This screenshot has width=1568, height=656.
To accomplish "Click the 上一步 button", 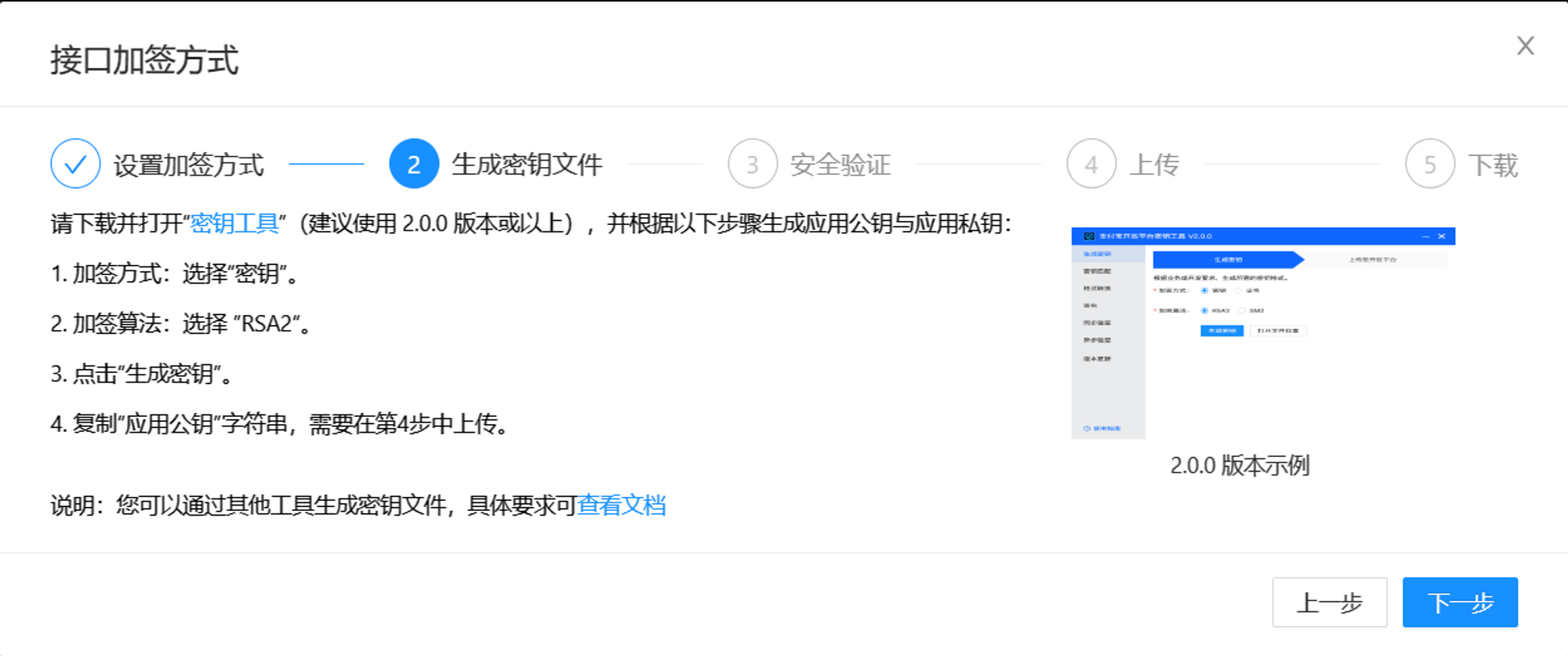I will pyautogui.click(x=1330, y=602).
